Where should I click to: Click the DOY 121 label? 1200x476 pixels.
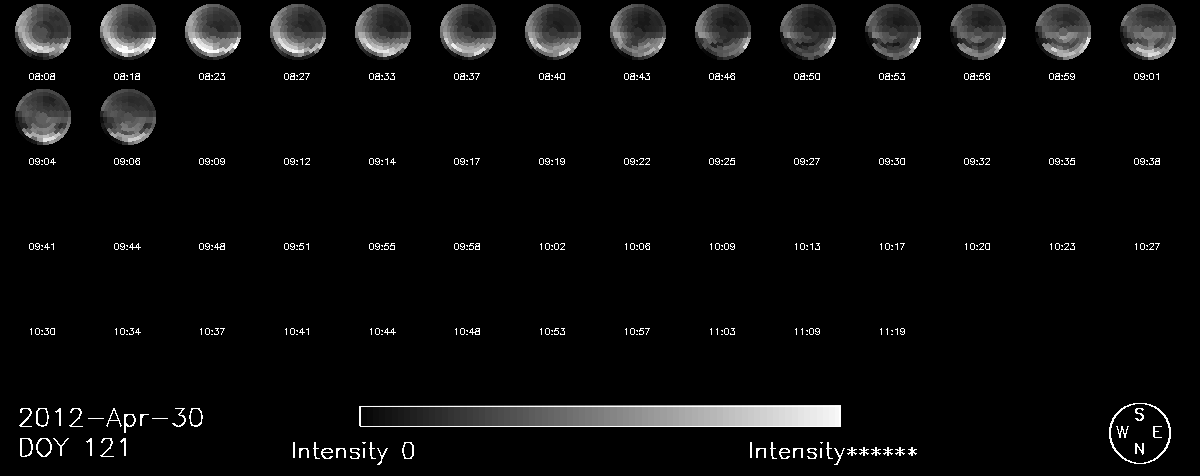pos(74,448)
